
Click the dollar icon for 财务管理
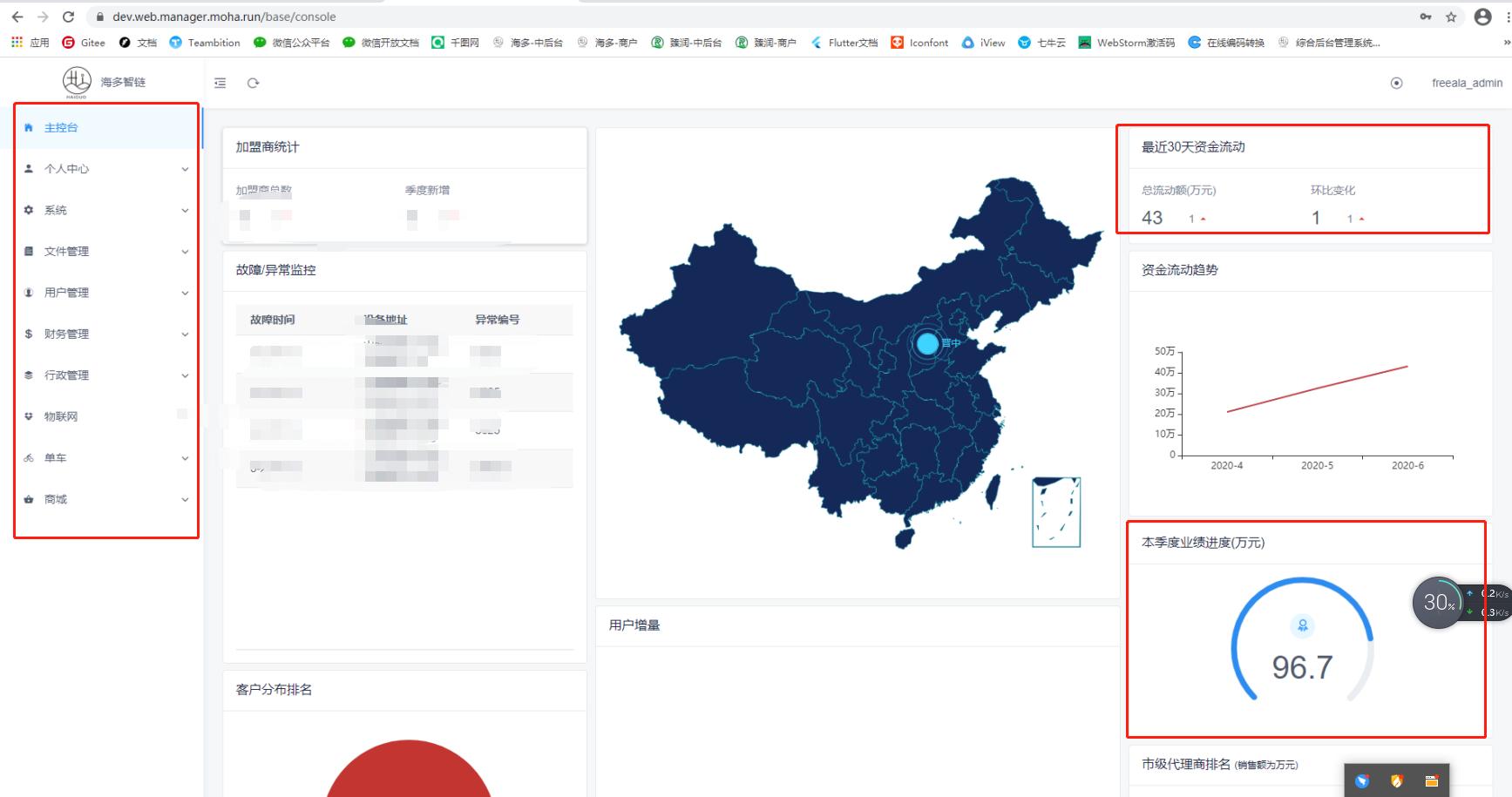tap(29, 333)
